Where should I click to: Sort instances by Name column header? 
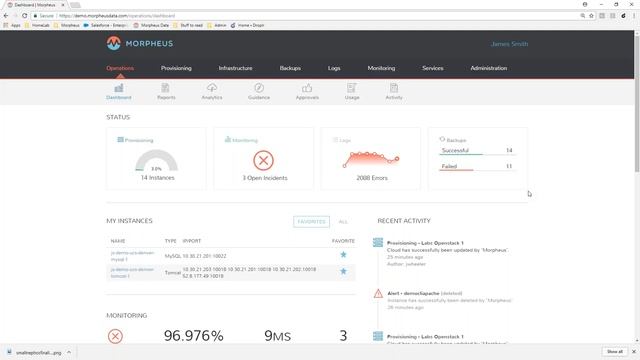pyautogui.click(x=118, y=241)
